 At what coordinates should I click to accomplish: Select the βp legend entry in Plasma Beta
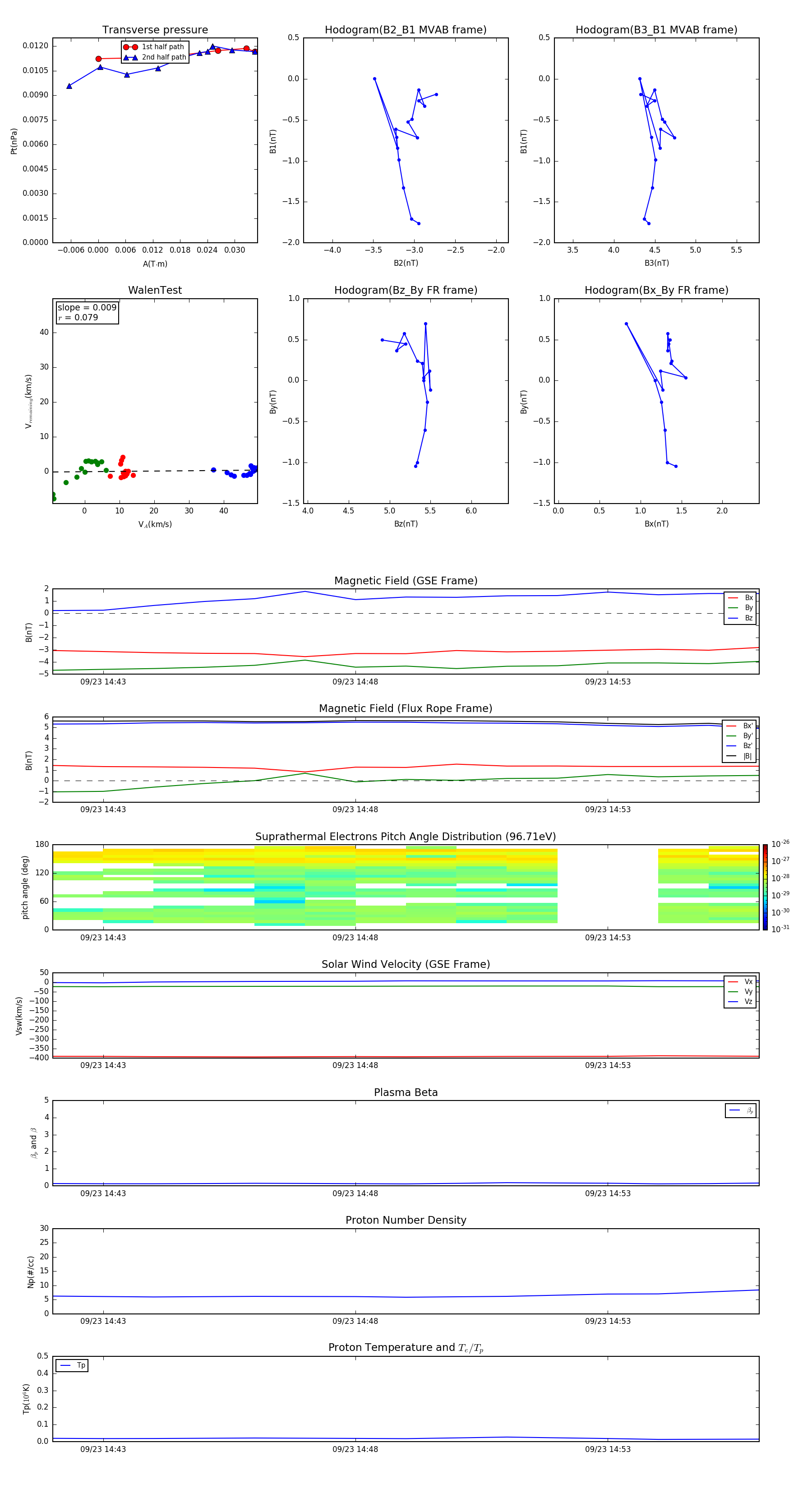[x=741, y=1110]
